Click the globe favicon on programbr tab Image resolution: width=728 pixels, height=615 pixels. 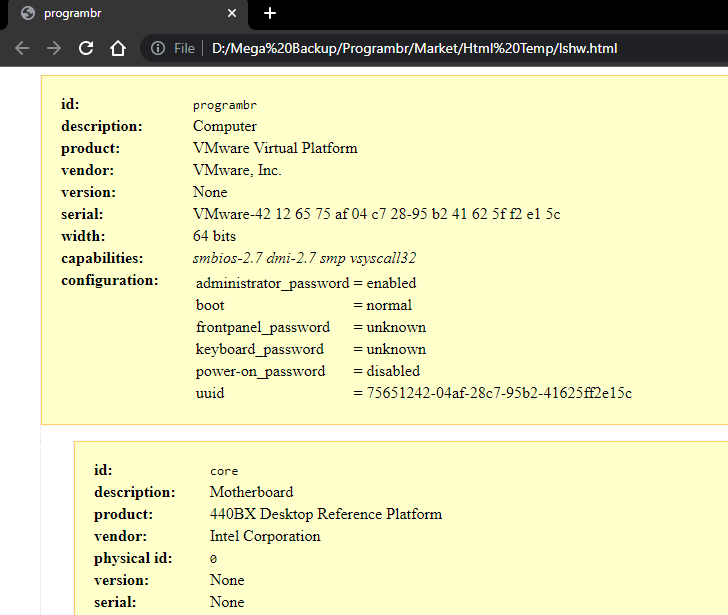[x=28, y=13]
